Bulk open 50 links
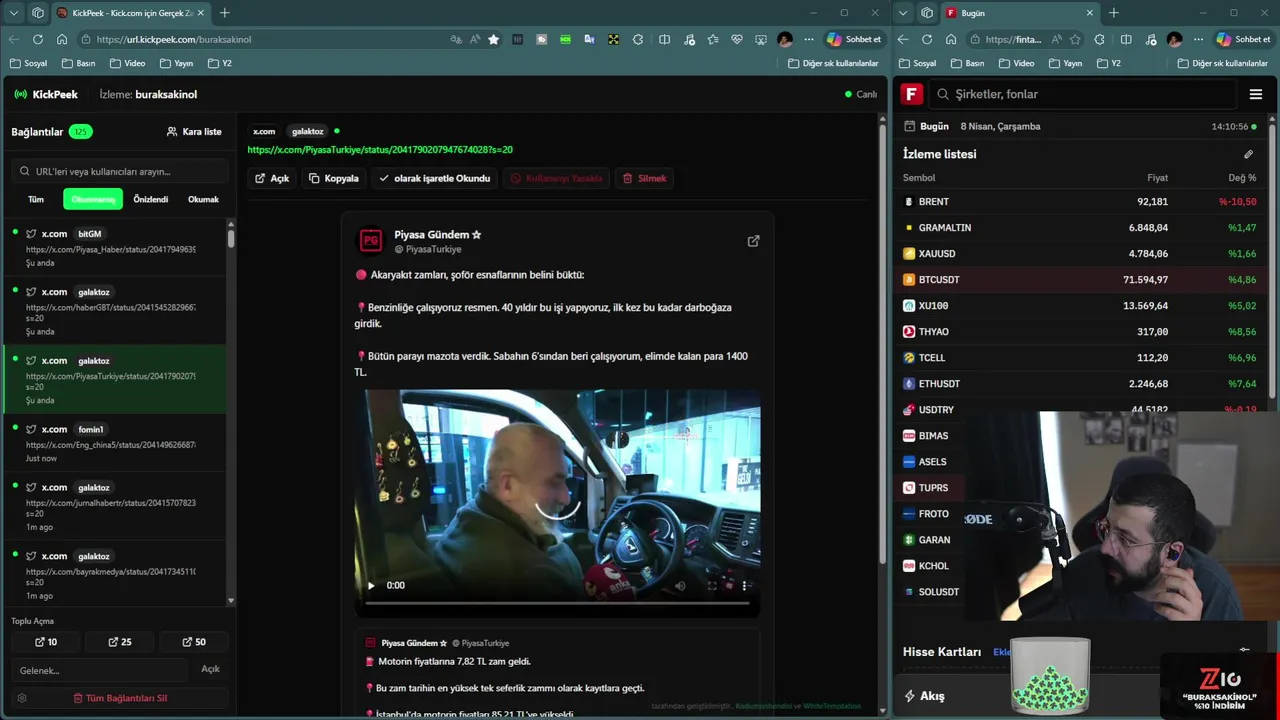 (x=194, y=642)
